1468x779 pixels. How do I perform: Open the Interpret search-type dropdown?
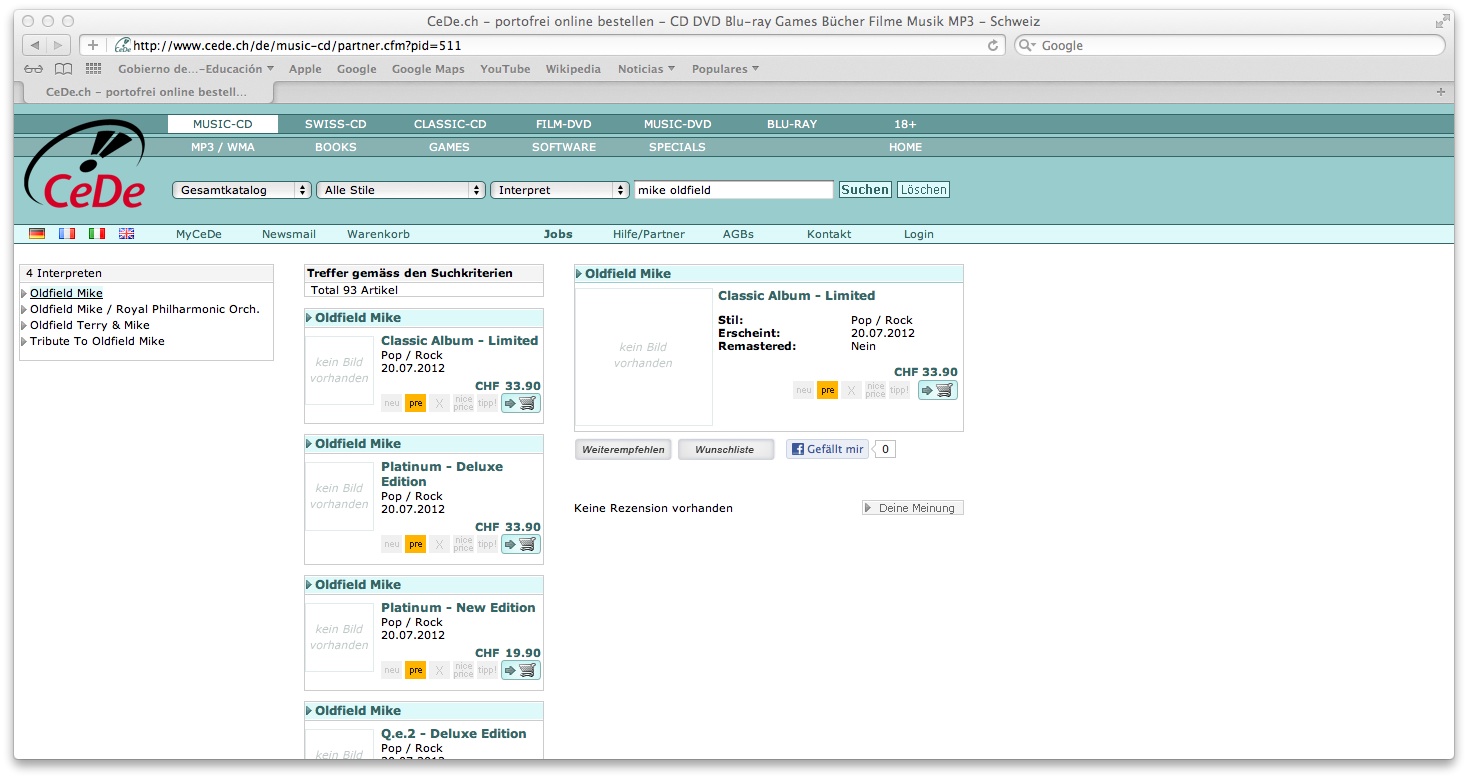(x=560, y=190)
